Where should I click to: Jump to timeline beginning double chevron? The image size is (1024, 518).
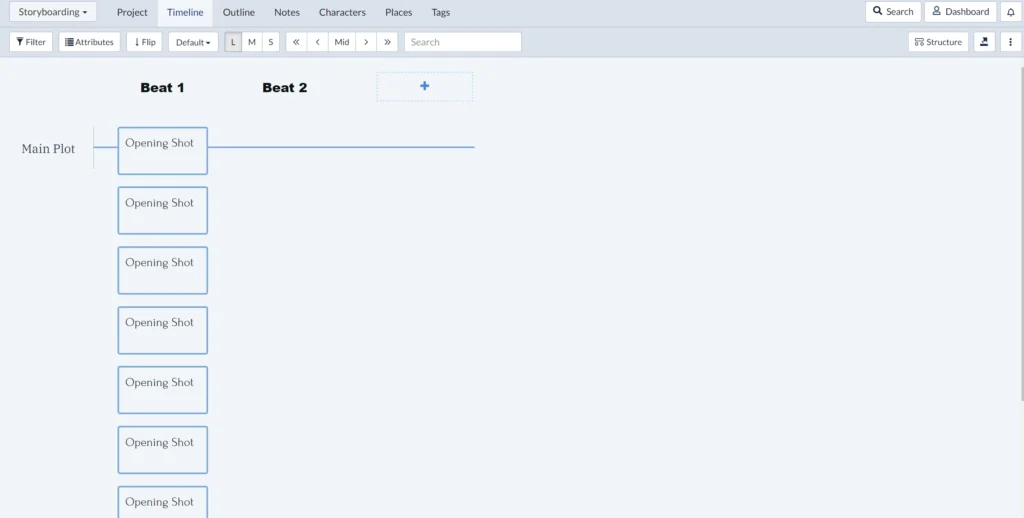click(296, 42)
